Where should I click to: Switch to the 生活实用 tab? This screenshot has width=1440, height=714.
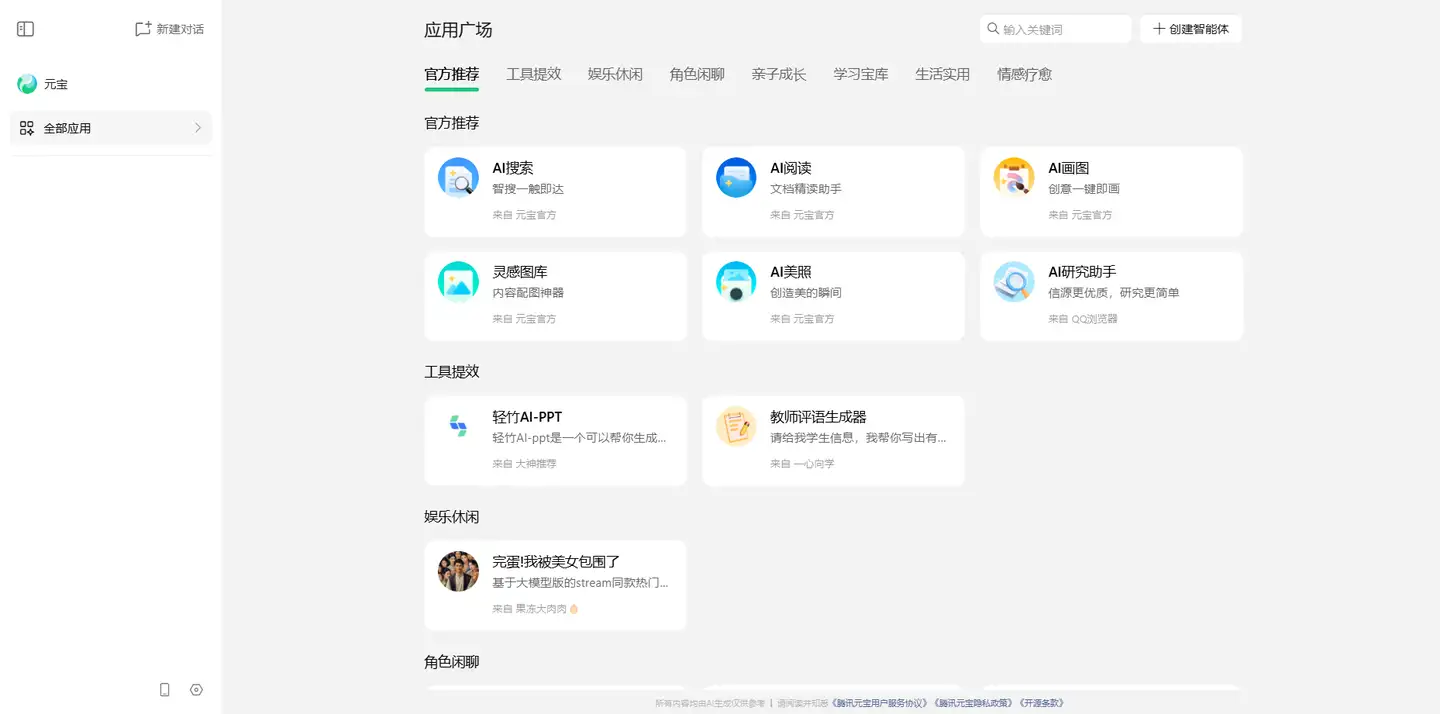[x=942, y=74]
